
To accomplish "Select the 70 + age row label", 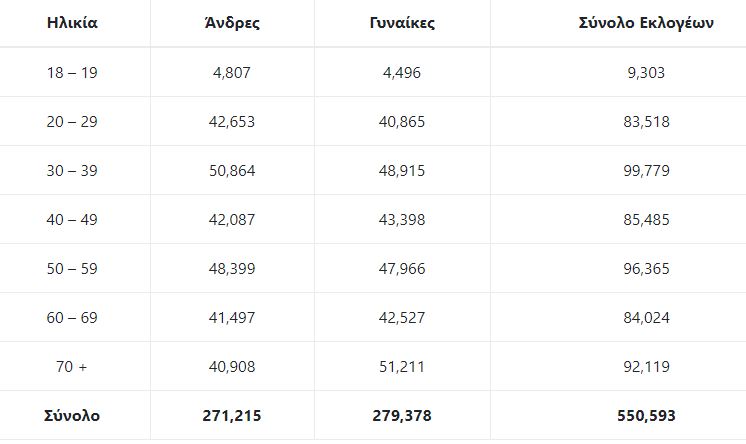I will click(72, 367).
